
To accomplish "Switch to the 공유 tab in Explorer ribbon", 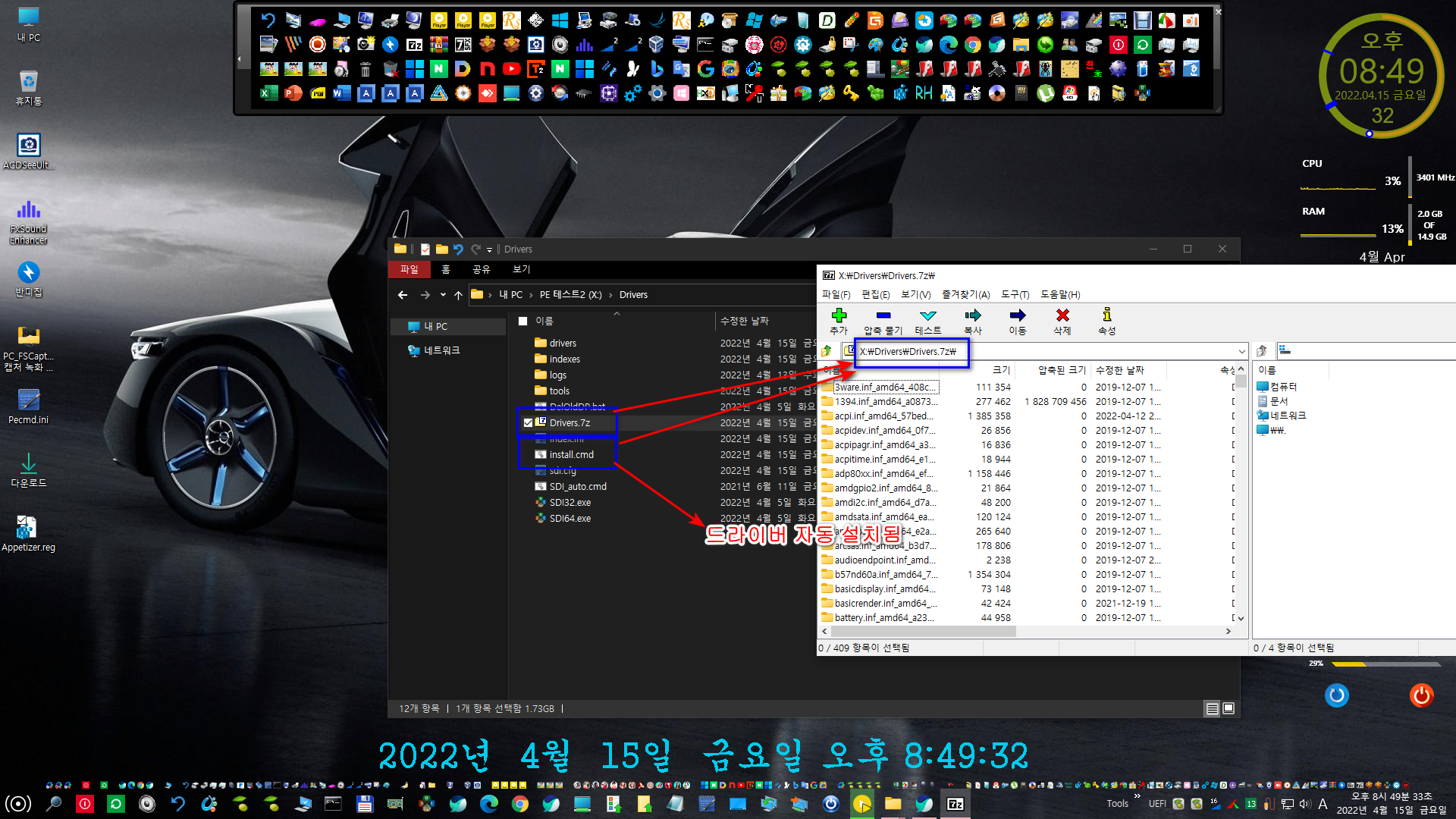I will click(482, 269).
